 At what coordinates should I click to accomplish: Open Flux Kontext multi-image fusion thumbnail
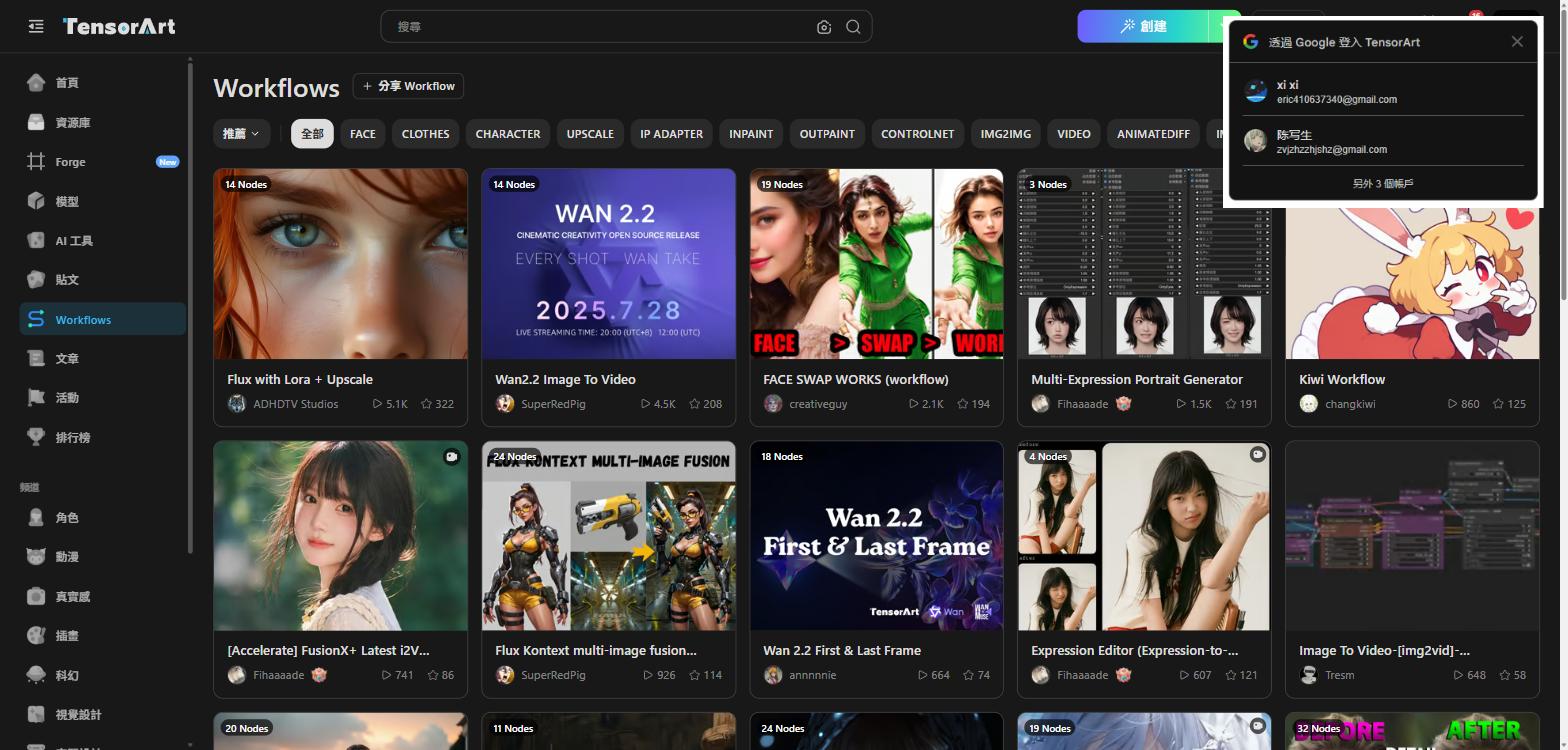coord(609,536)
